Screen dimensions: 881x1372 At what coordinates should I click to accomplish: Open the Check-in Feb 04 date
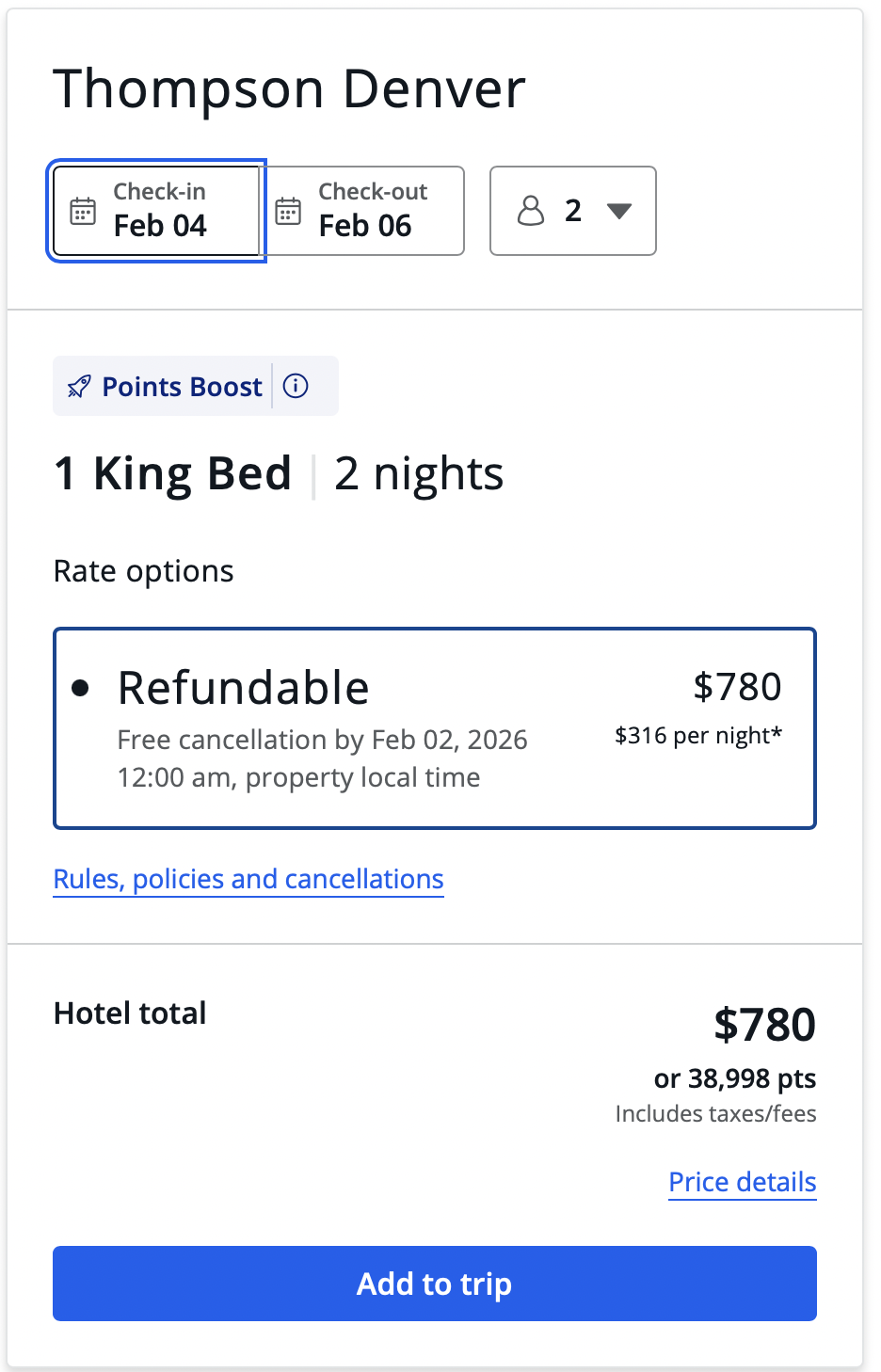(x=160, y=226)
